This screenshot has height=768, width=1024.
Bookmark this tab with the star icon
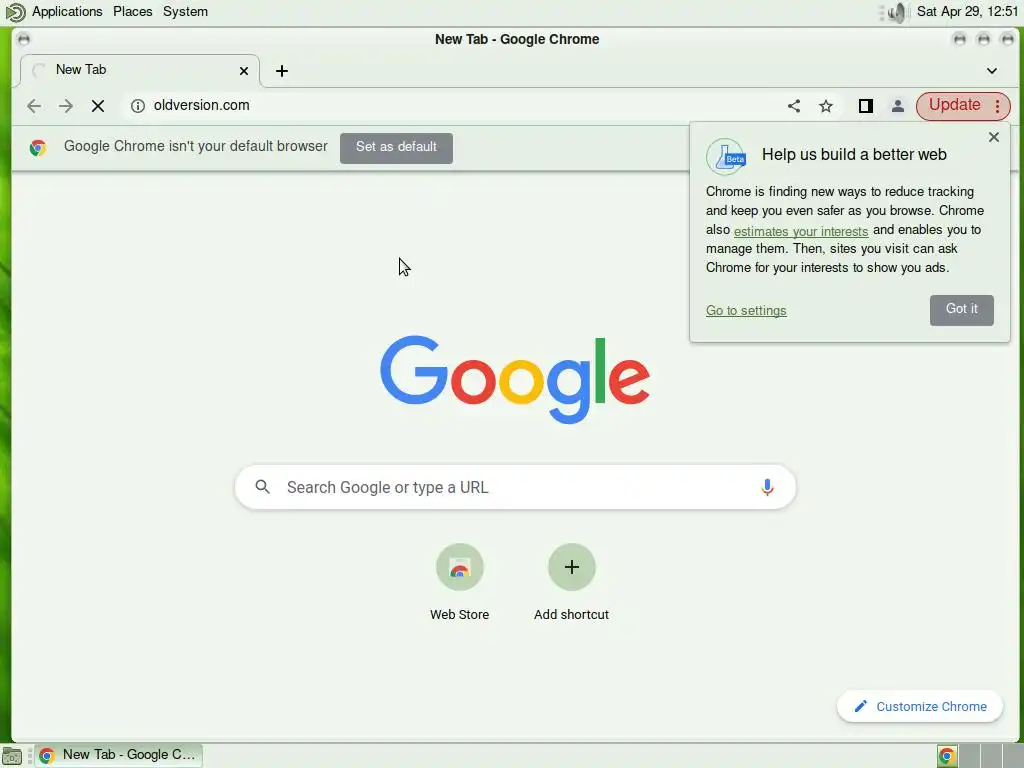click(x=826, y=106)
